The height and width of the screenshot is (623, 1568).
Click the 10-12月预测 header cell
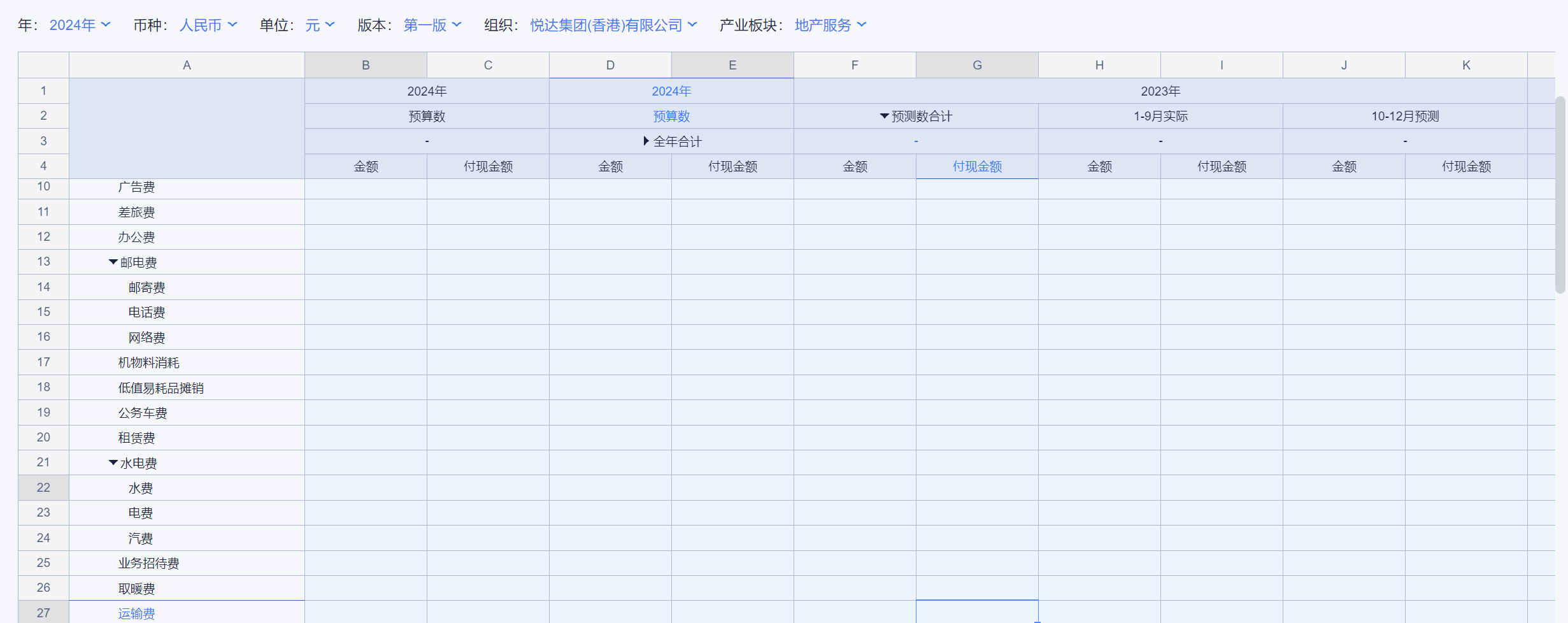[1405, 116]
